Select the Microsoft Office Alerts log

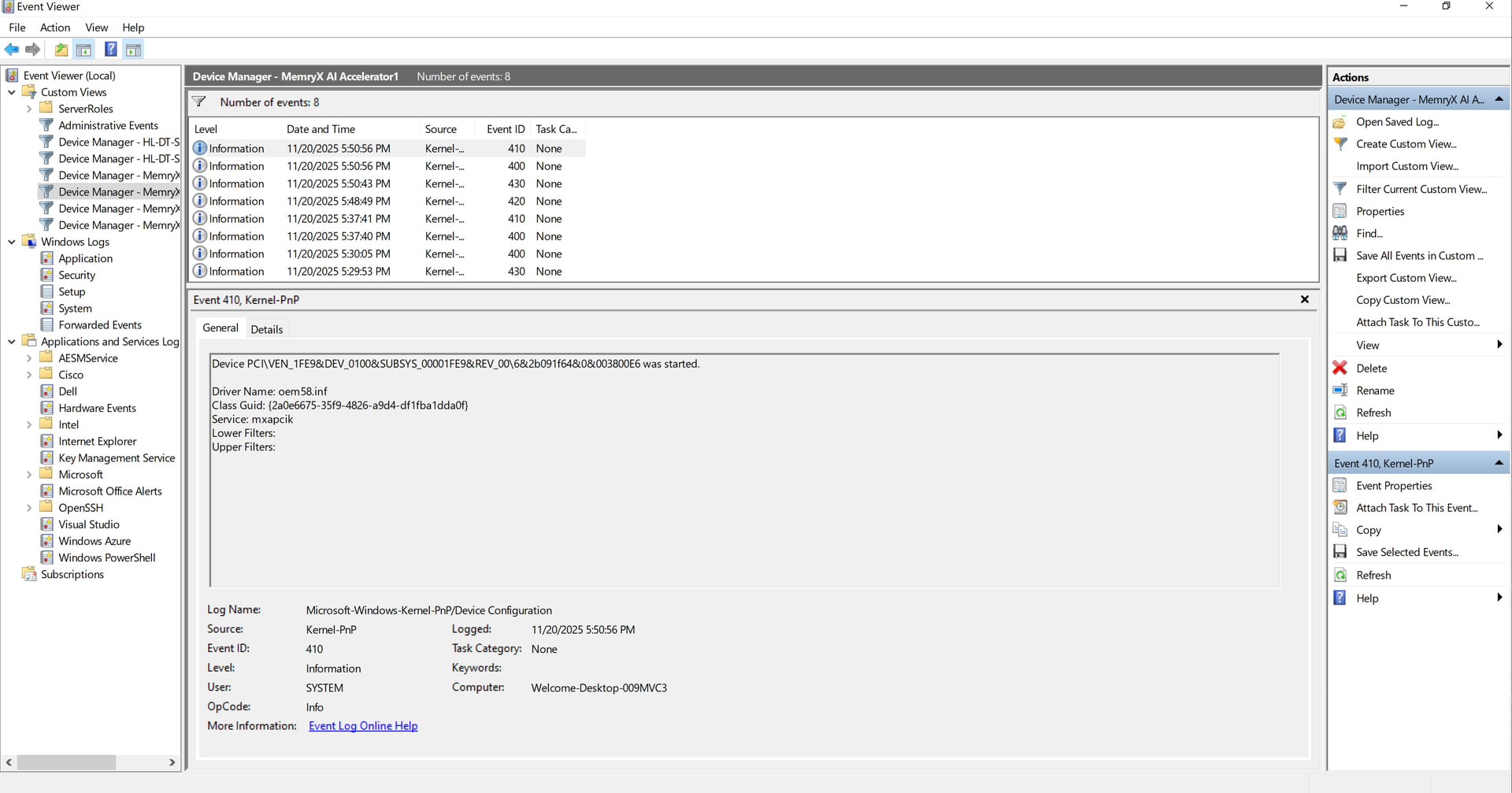[110, 491]
